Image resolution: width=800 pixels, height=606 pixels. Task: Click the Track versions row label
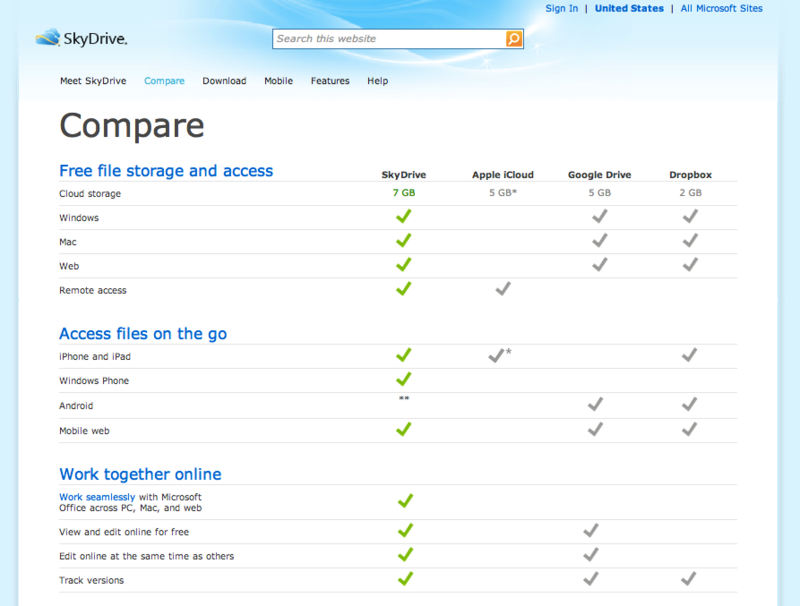click(x=91, y=580)
